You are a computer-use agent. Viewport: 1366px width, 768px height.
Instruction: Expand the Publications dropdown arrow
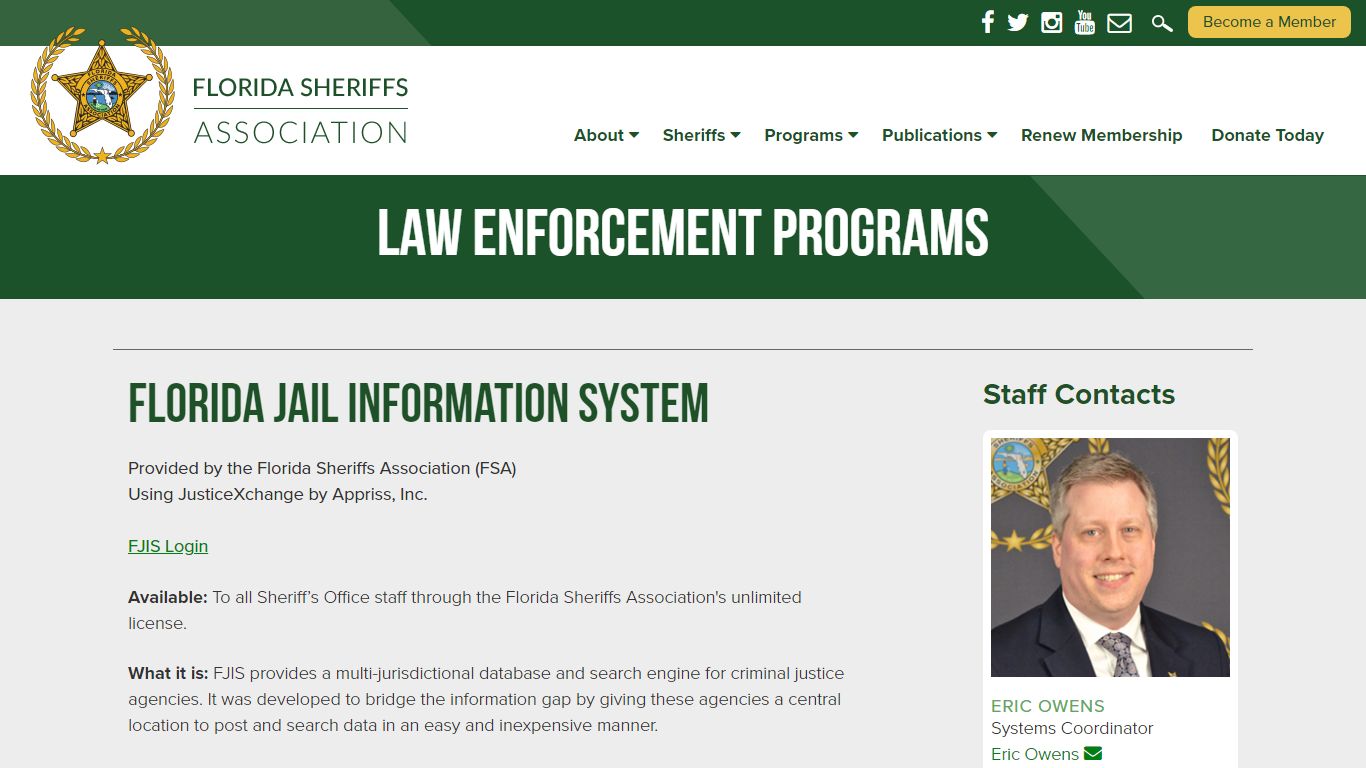[992, 135]
